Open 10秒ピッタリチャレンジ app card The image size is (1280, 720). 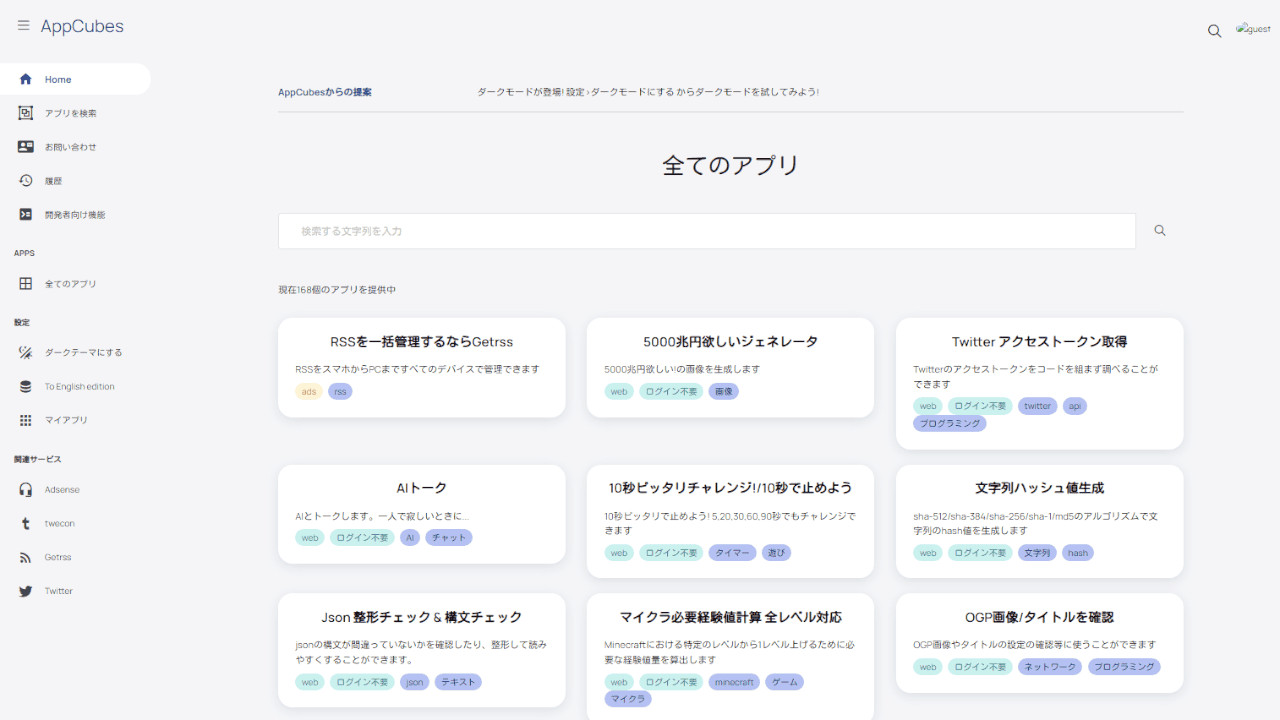pos(730,521)
